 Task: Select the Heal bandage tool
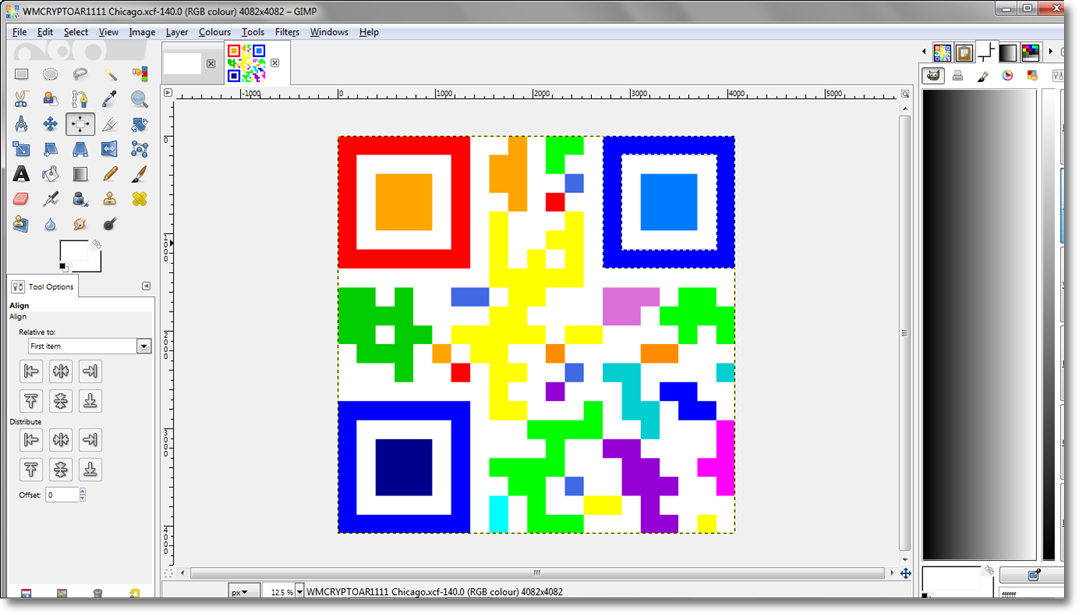click(x=139, y=199)
